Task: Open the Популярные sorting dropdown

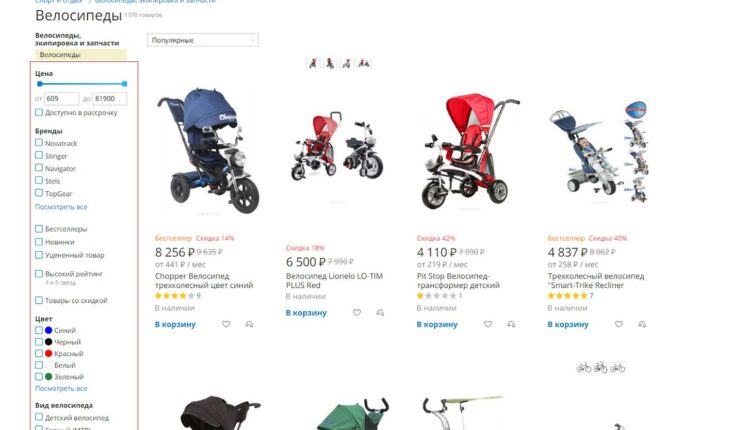Action: [203, 40]
